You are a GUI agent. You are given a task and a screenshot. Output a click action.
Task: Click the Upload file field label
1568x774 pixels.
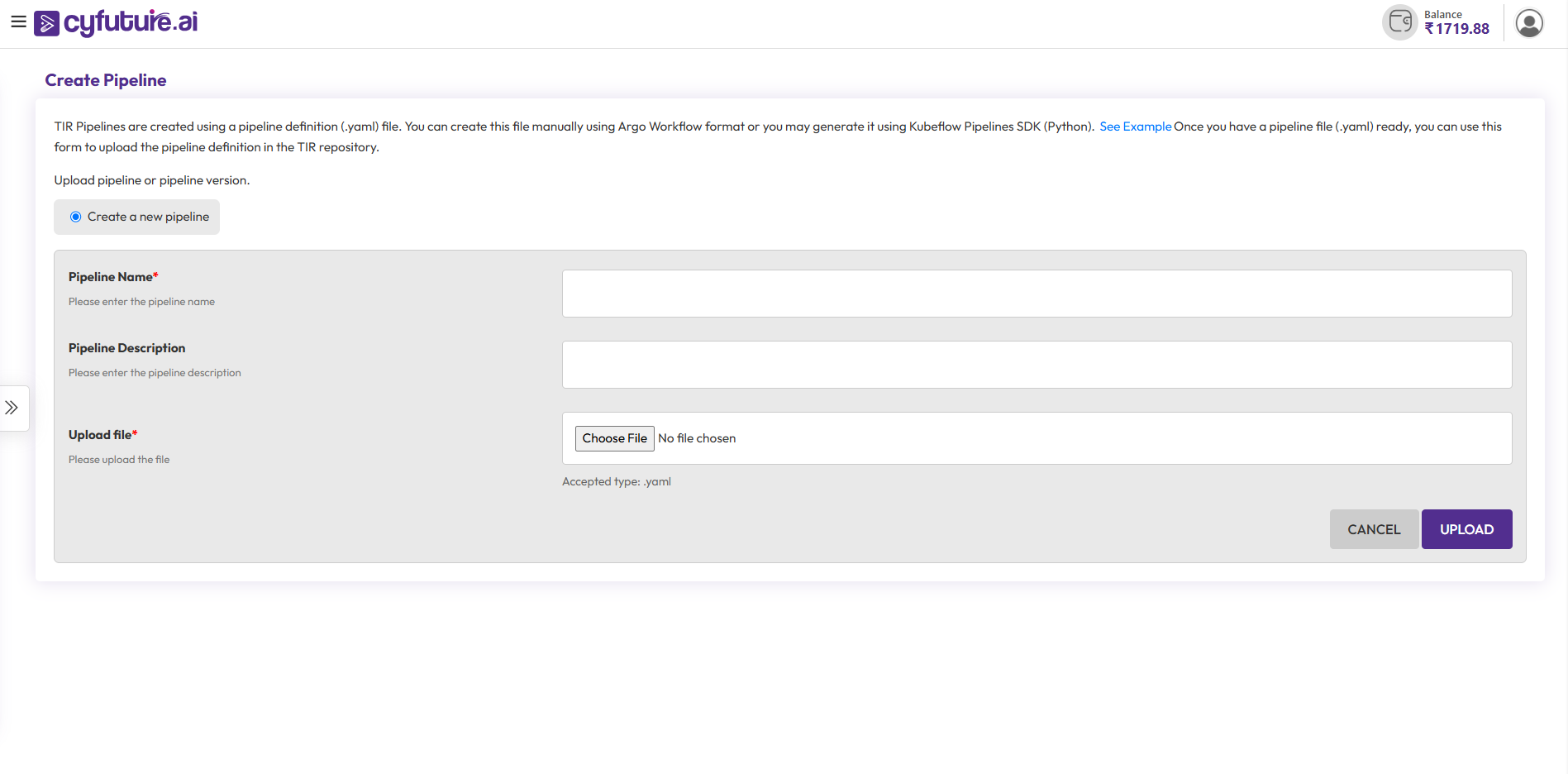100,435
